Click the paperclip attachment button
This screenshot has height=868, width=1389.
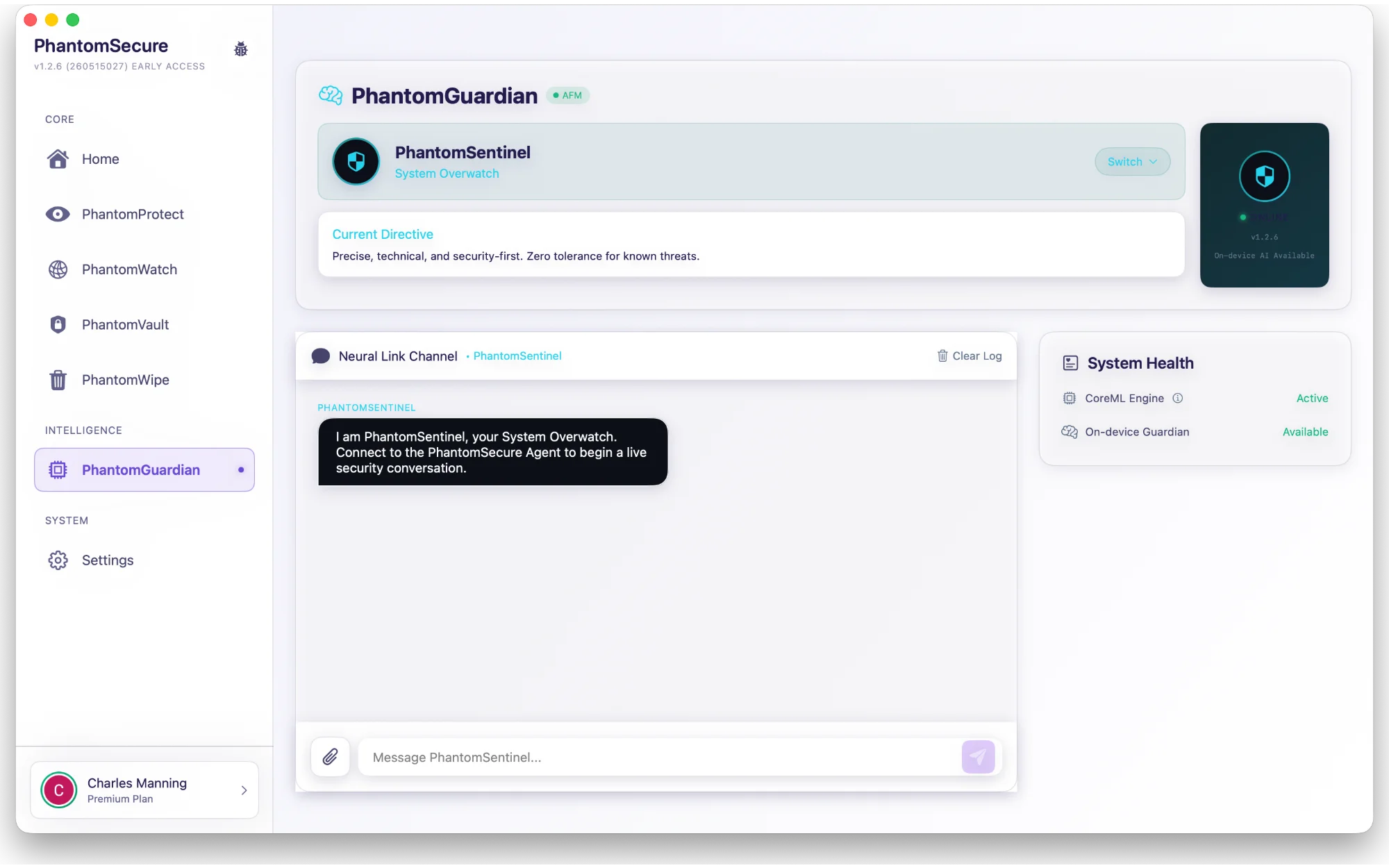pos(331,757)
